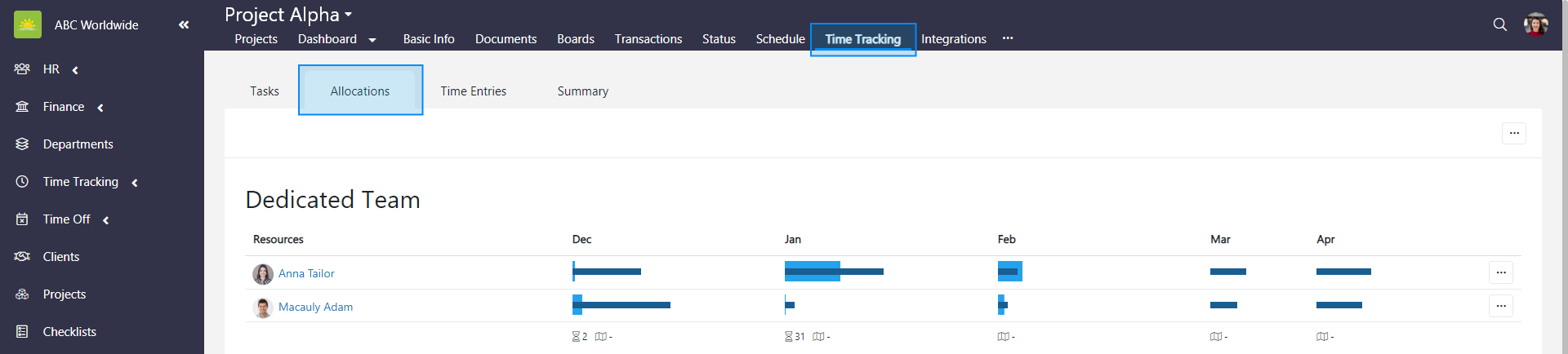Image resolution: width=1568 pixels, height=354 pixels.
Task: Open the Dashboard dropdown arrow
Action: 372,40
